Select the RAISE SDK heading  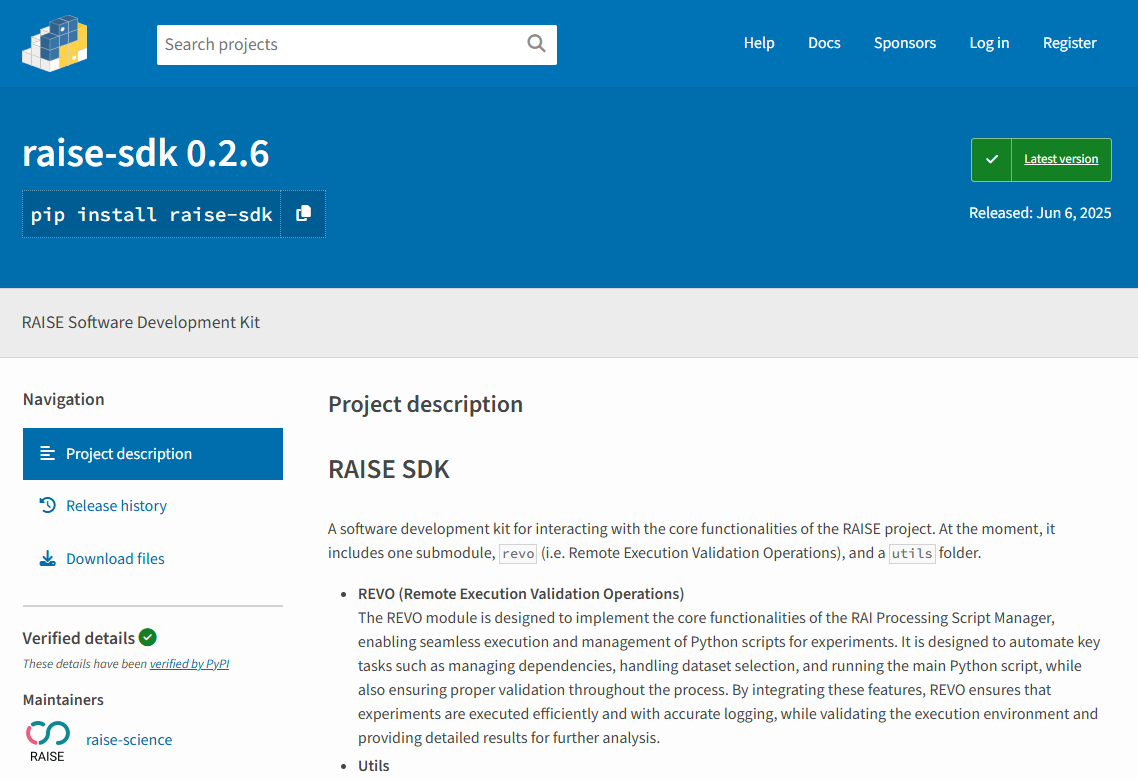pyautogui.click(x=389, y=469)
